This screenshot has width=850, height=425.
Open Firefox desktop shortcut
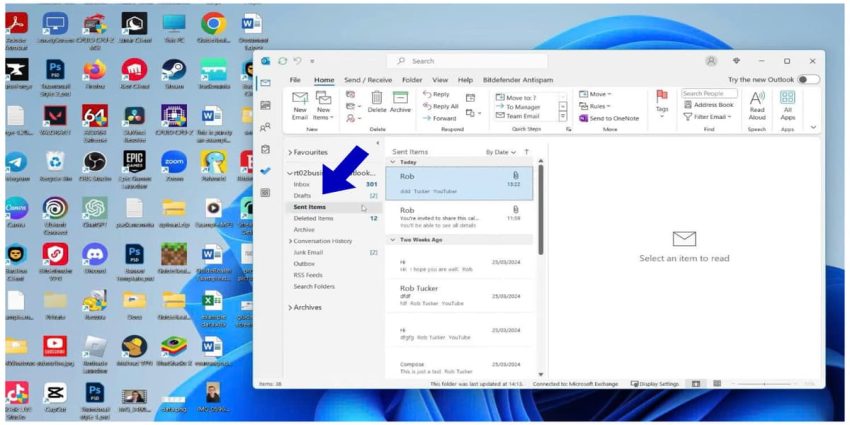click(94, 73)
